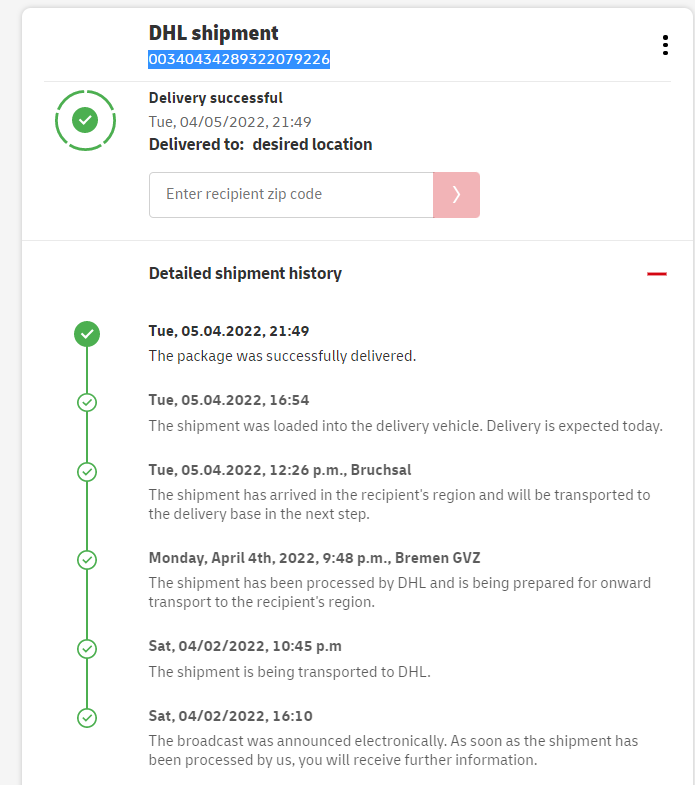Screen dimensions: 695x785
Task: Open the three-dot shipment options menu
Action: [x=665, y=45]
